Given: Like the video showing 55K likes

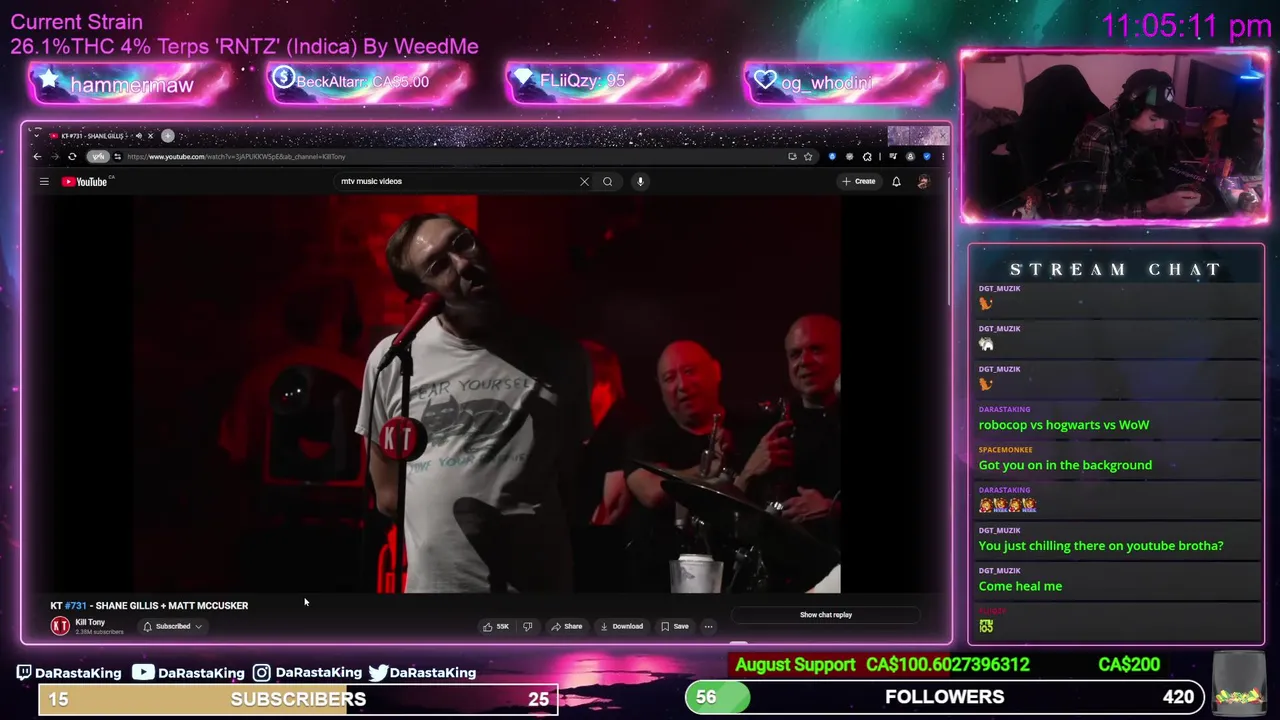Looking at the screenshot, I should [496, 626].
